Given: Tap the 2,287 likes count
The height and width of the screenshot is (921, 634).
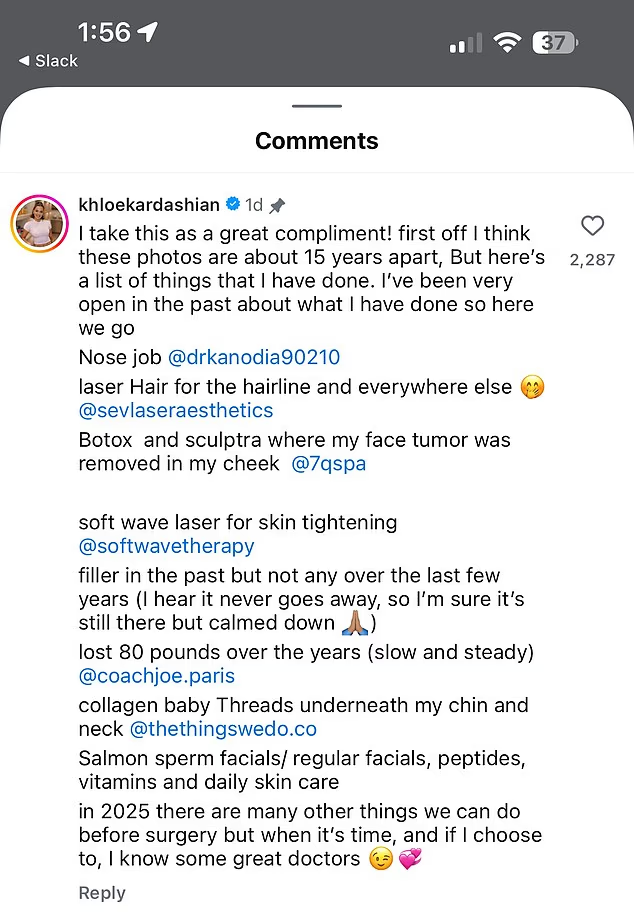Looking at the screenshot, I should click(x=592, y=259).
